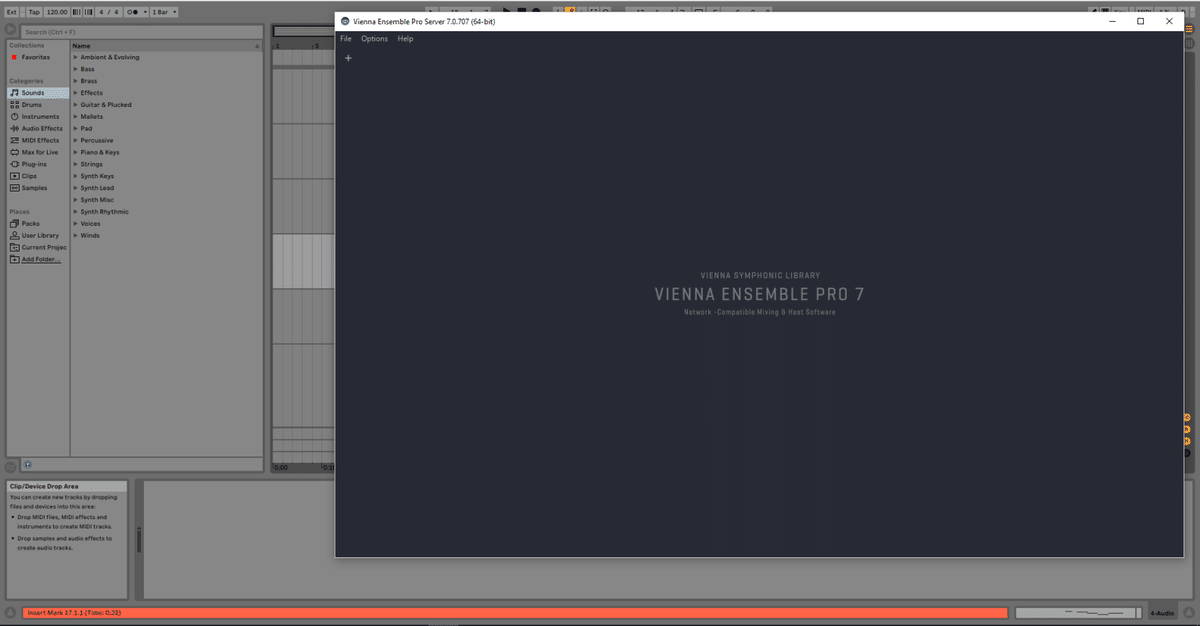Select the Samples category in Ableton browser
The width and height of the screenshot is (1200, 626).
(x=39, y=188)
